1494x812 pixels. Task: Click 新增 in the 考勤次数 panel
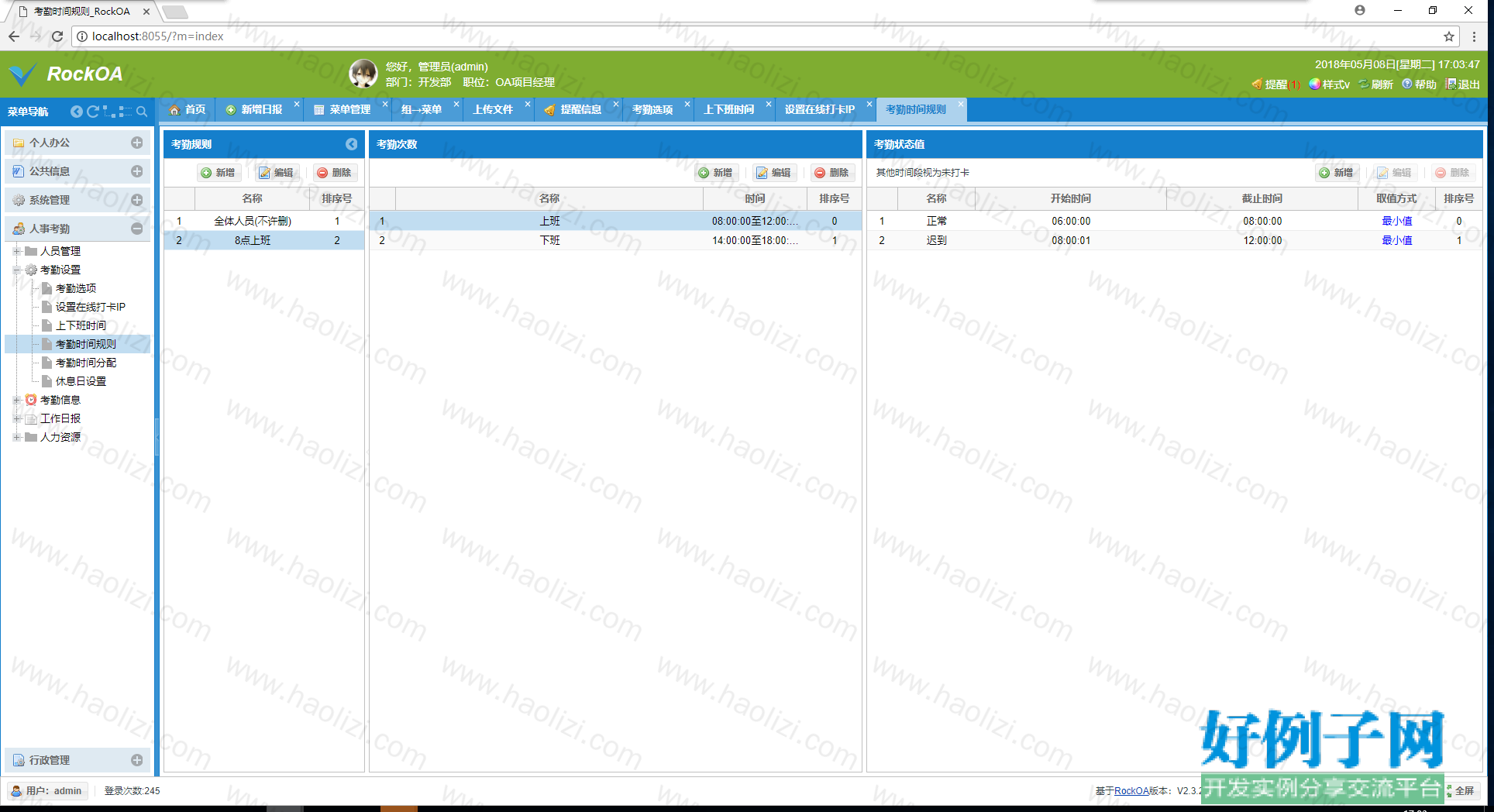click(x=715, y=173)
